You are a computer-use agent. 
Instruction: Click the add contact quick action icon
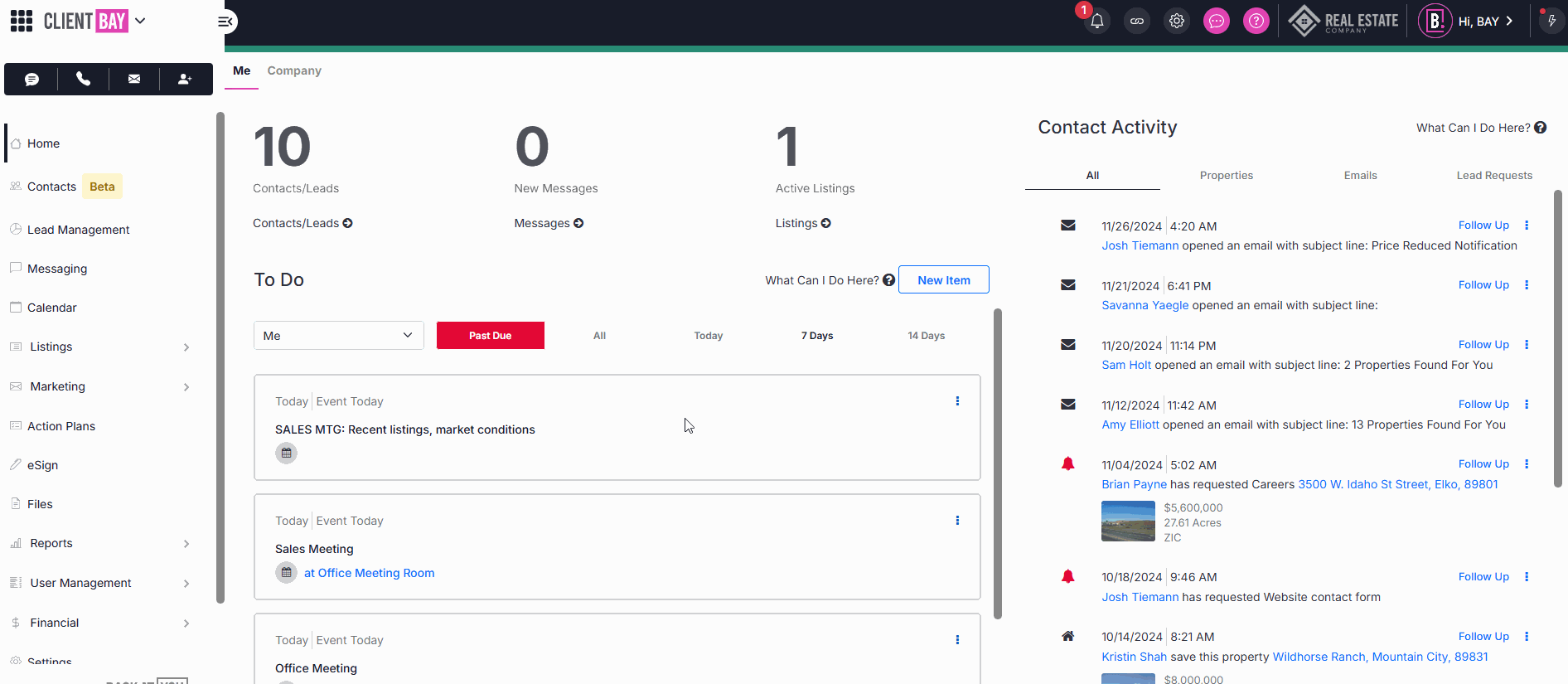click(x=185, y=79)
